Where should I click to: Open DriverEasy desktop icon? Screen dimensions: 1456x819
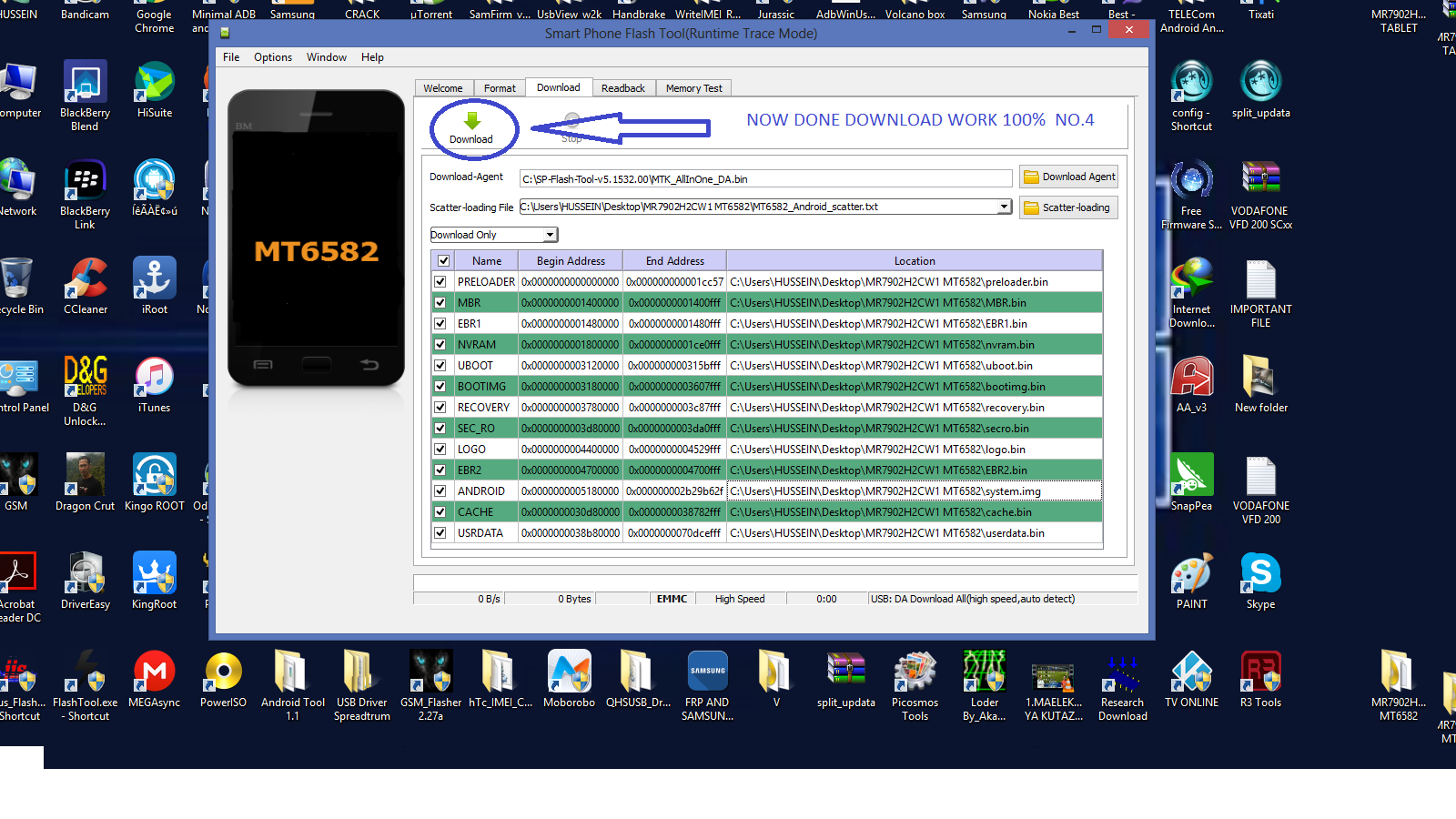pos(86,581)
